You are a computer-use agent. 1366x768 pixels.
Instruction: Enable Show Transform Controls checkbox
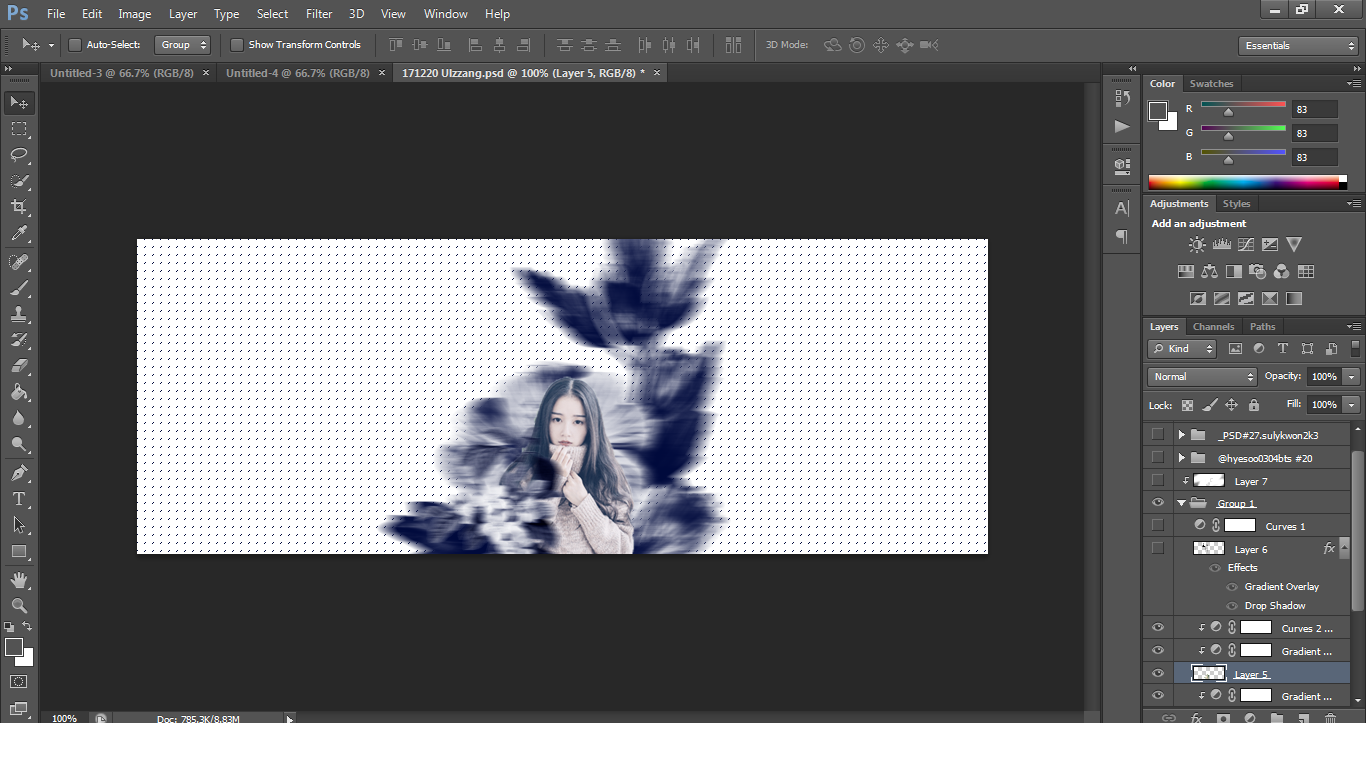coord(237,45)
